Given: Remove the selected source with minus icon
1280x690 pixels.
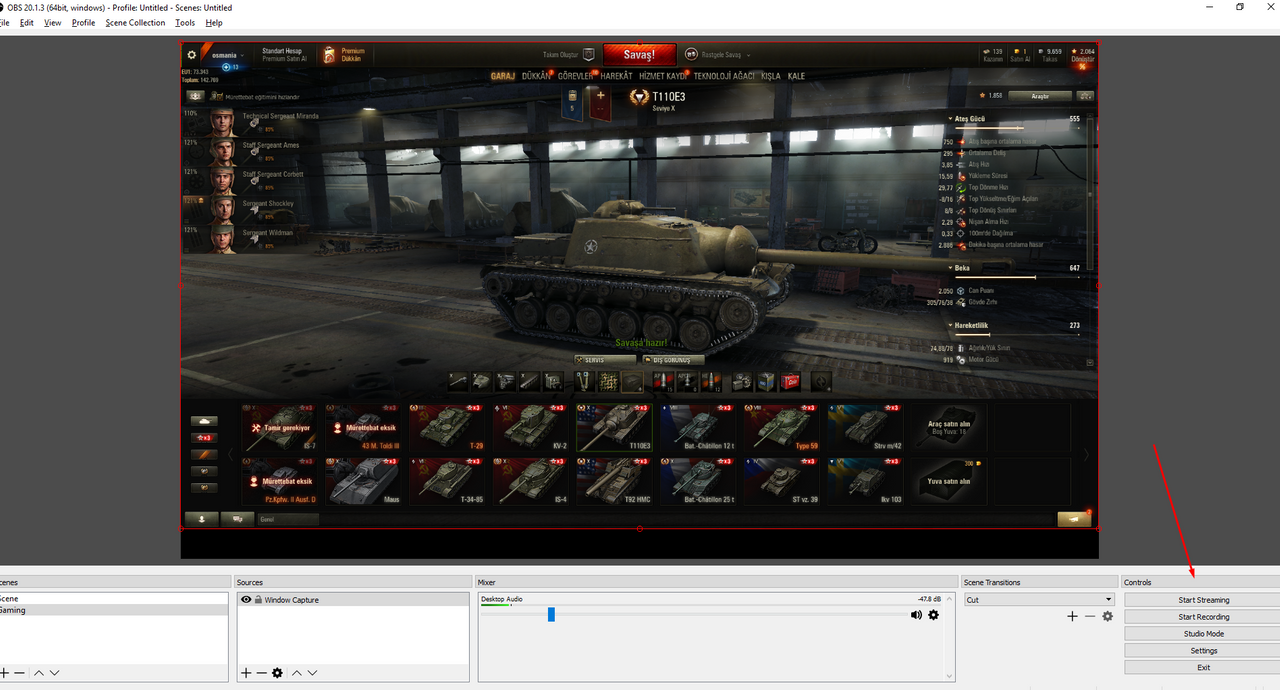Looking at the screenshot, I should coord(261,673).
